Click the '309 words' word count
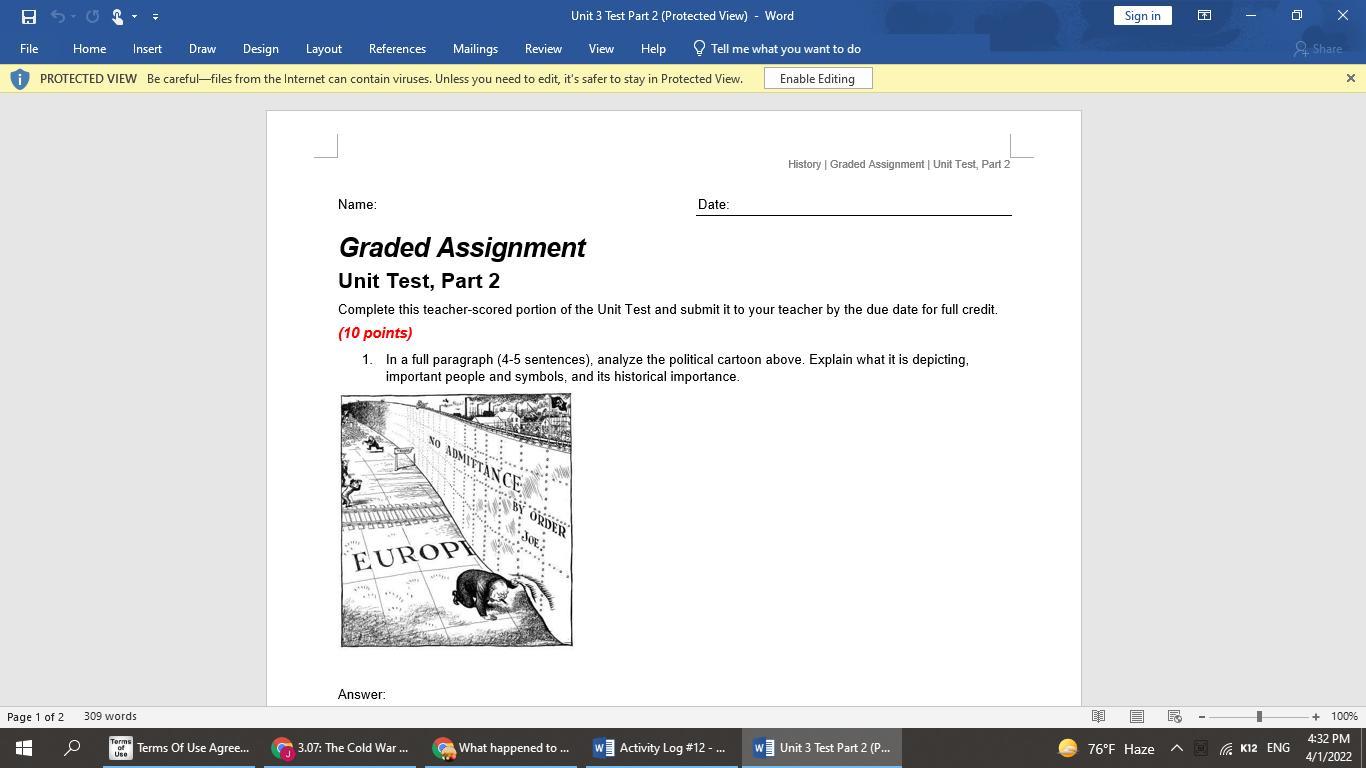Viewport: 1366px width, 768px height. point(110,717)
